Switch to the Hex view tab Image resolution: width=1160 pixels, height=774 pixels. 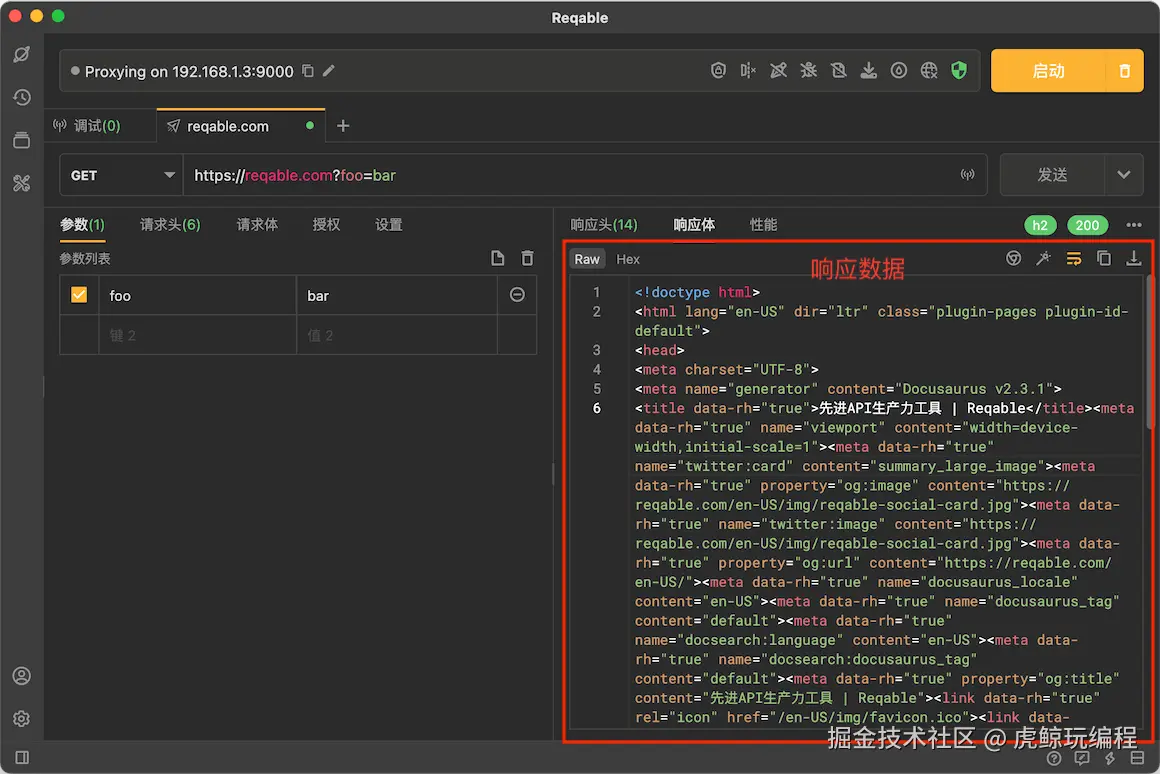pyautogui.click(x=627, y=258)
